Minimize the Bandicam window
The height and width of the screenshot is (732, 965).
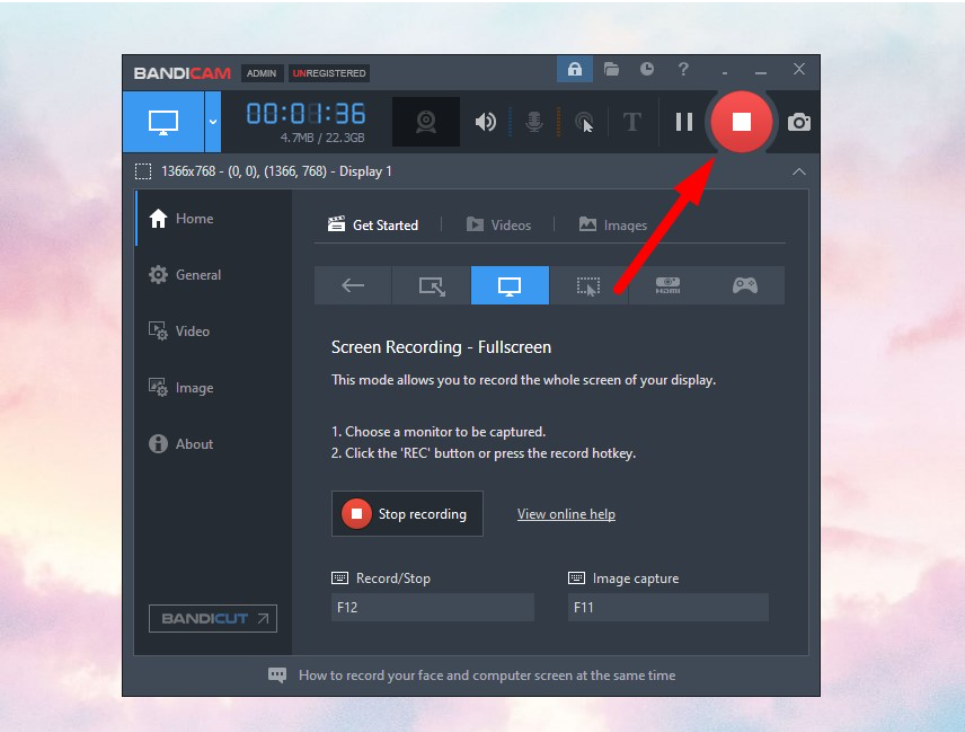pos(761,73)
